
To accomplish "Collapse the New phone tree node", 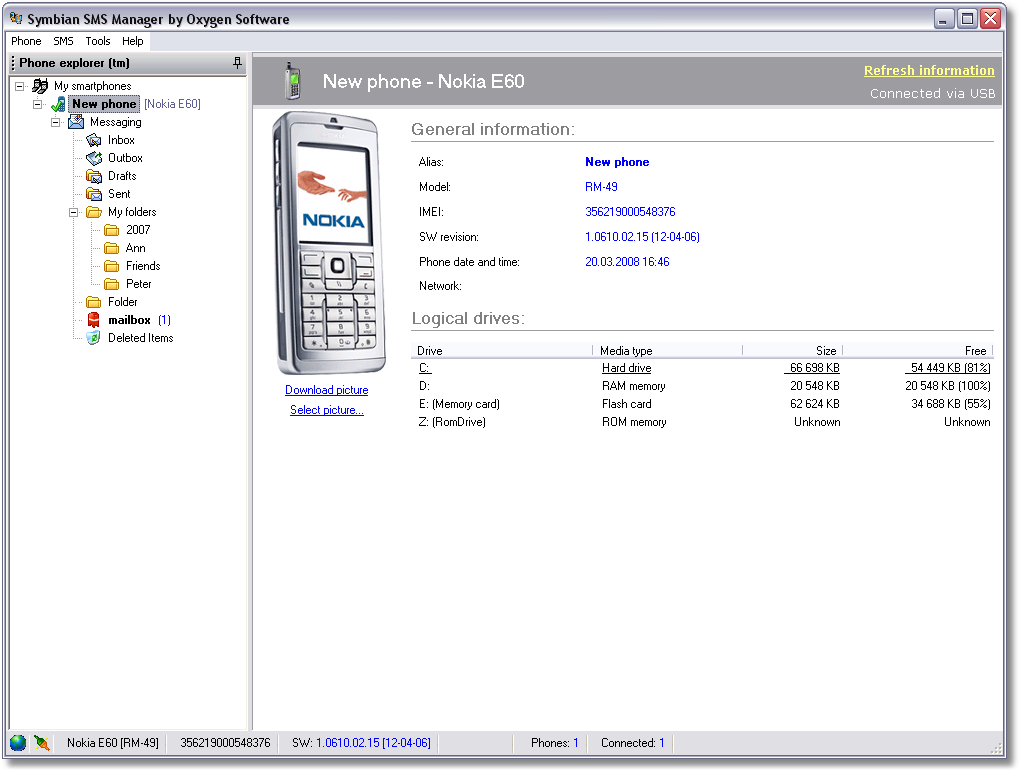I will click(x=38, y=104).
